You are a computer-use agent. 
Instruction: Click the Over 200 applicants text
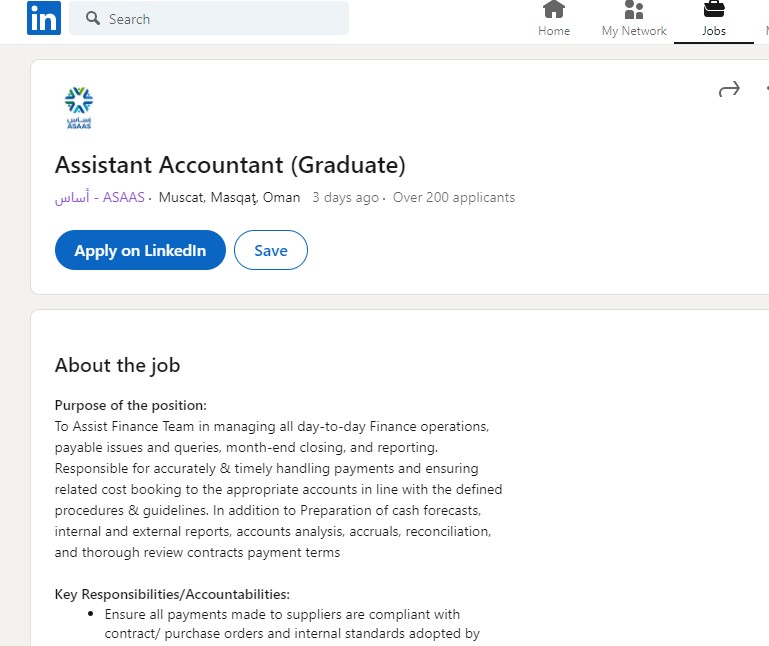click(454, 198)
